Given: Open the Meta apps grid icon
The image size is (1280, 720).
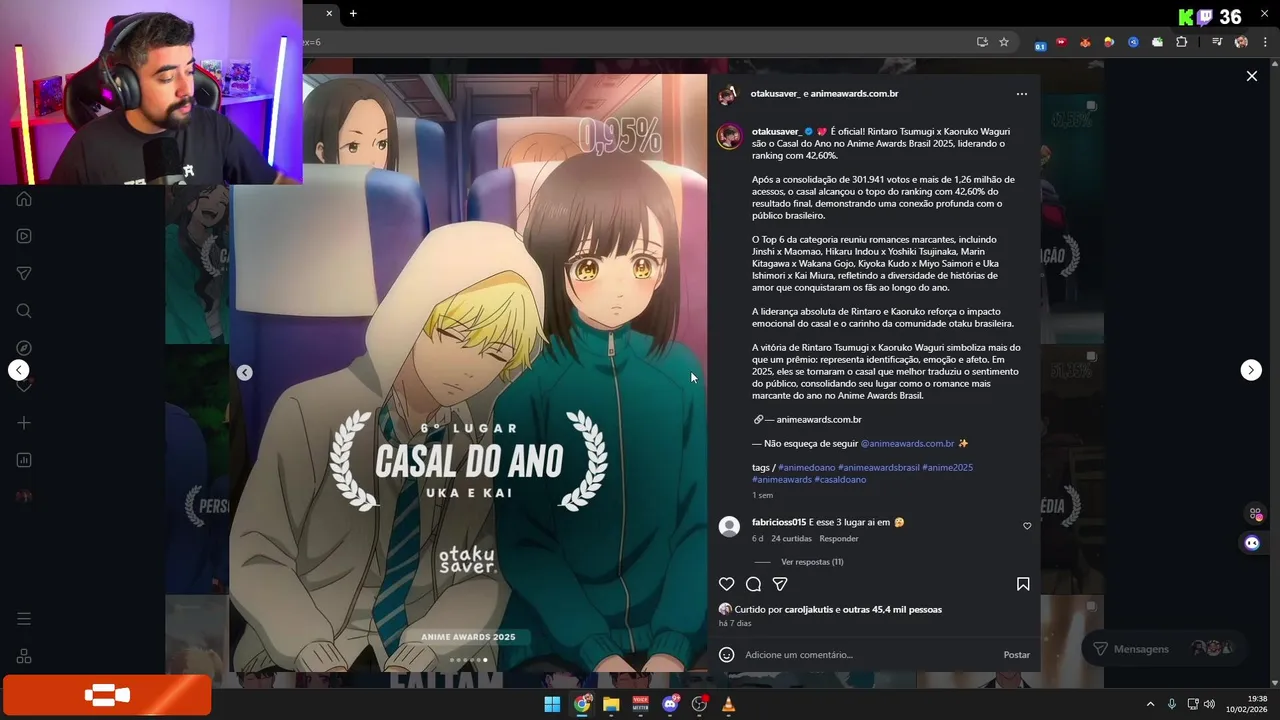Looking at the screenshot, I should click(x=24, y=656).
